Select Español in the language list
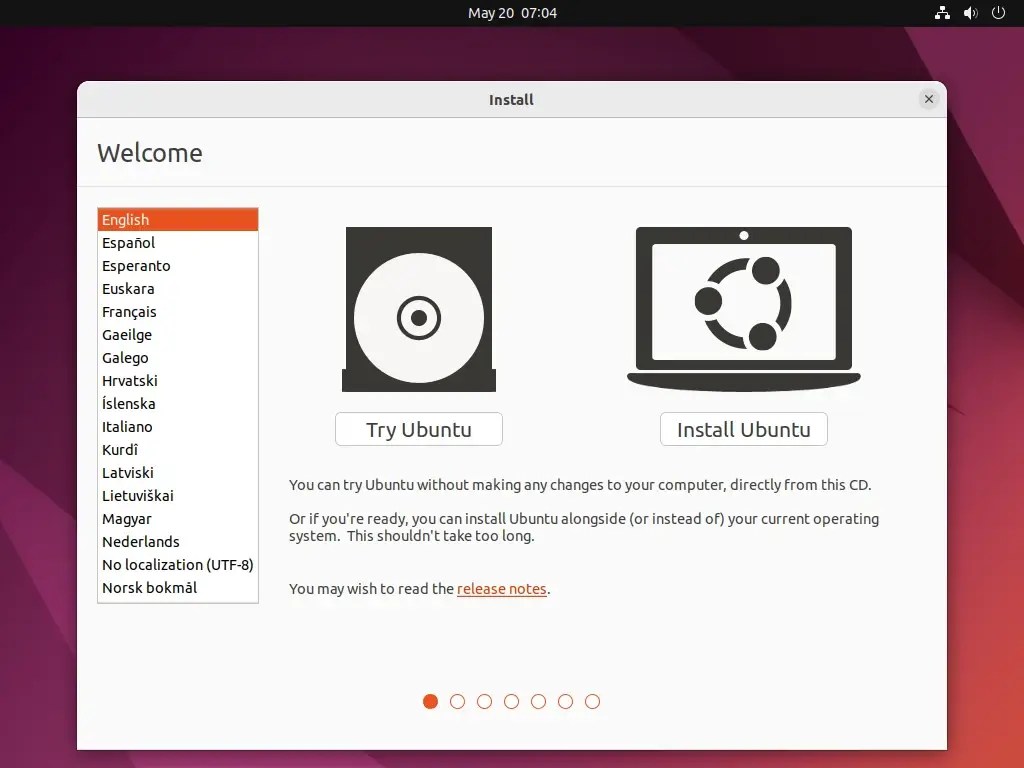This screenshot has width=1024, height=768. (178, 242)
